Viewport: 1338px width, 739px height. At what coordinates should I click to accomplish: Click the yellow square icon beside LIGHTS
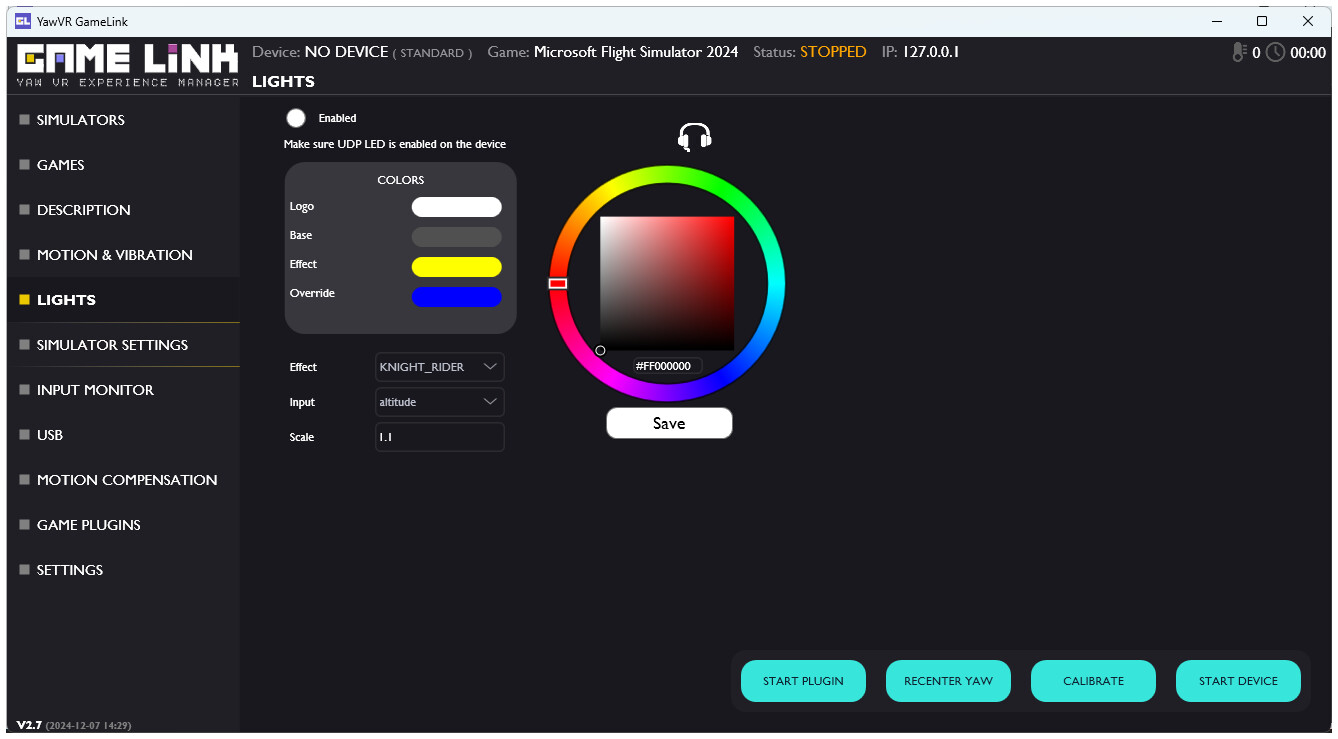[23, 299]
